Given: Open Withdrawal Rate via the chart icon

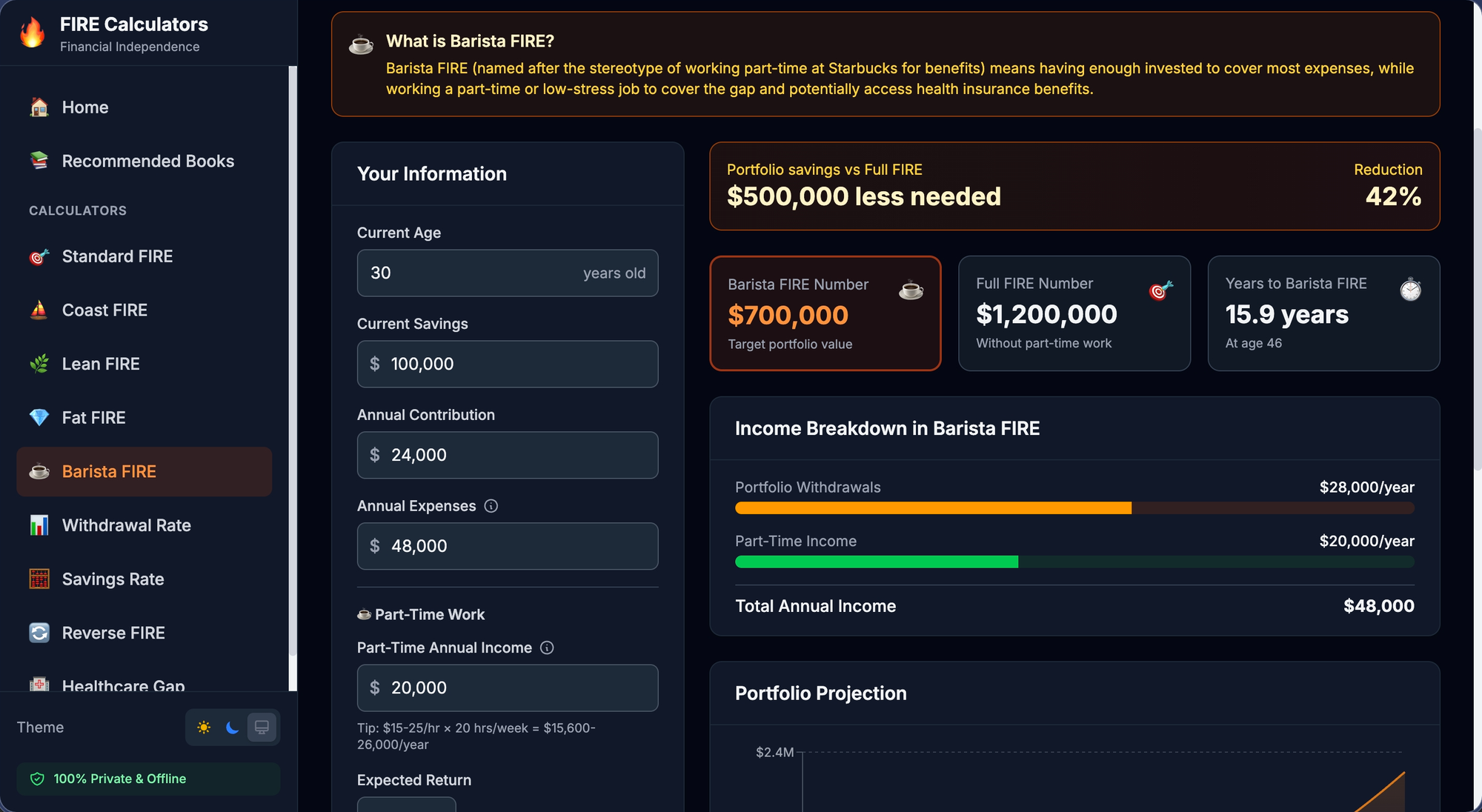Looking at the screenshot, I should coord(39,525).
